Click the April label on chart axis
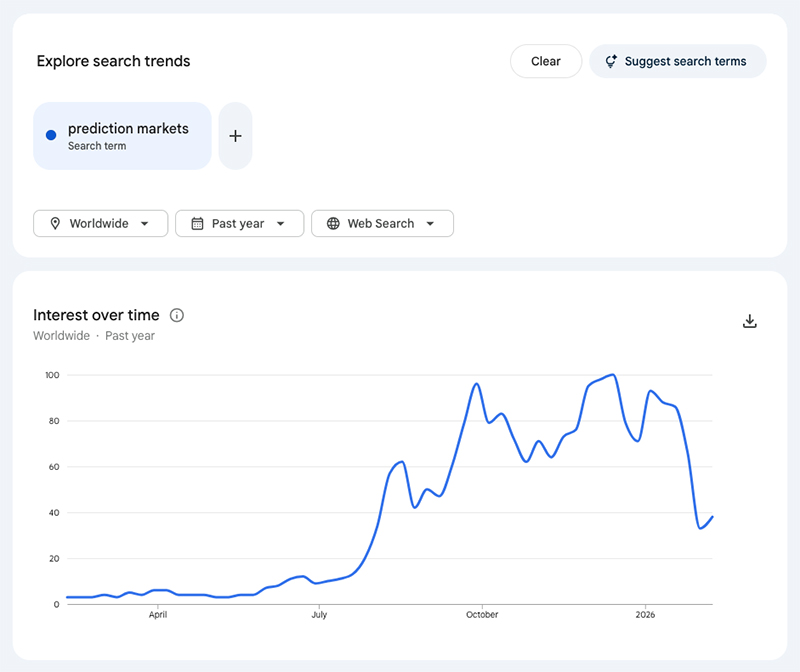This screenshot has height=672, width=800. 158,615
